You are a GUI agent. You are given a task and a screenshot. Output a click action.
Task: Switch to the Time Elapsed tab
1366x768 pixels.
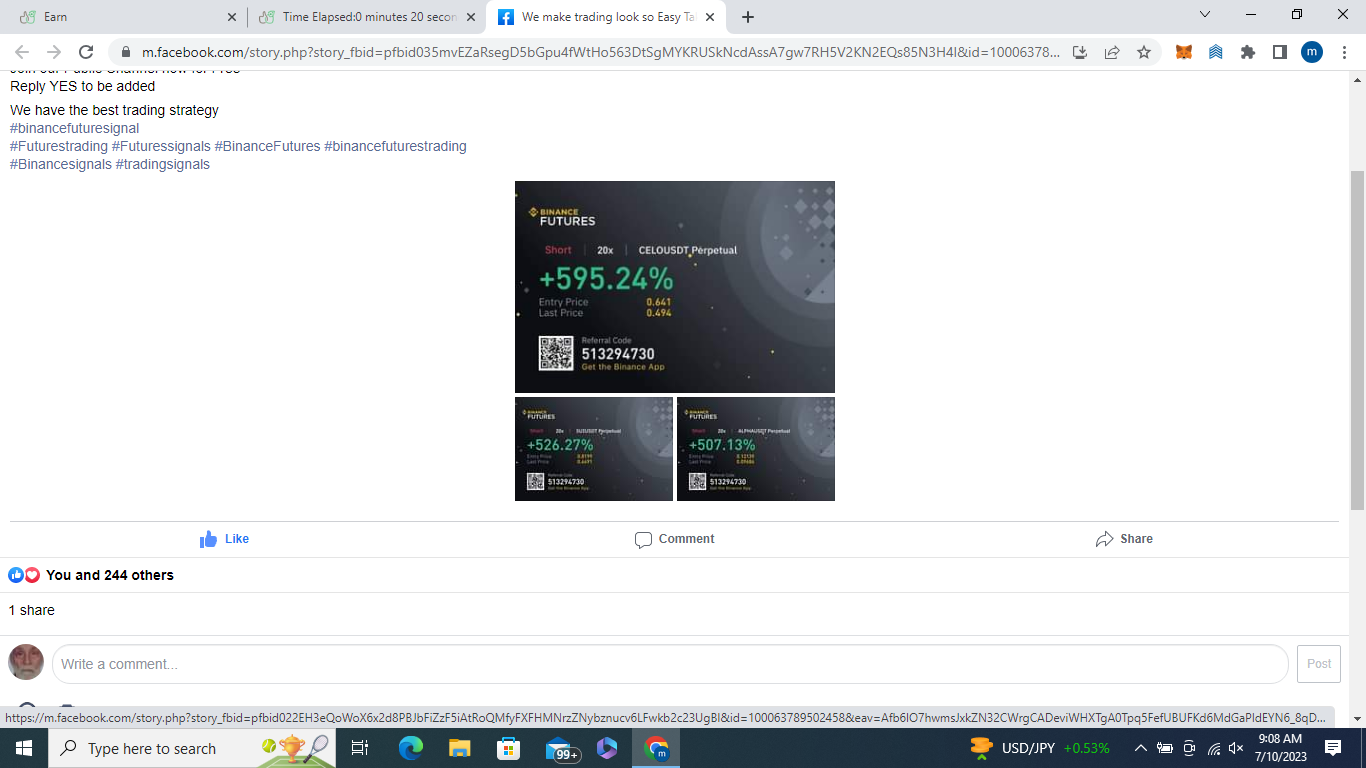tap(365, 17)
